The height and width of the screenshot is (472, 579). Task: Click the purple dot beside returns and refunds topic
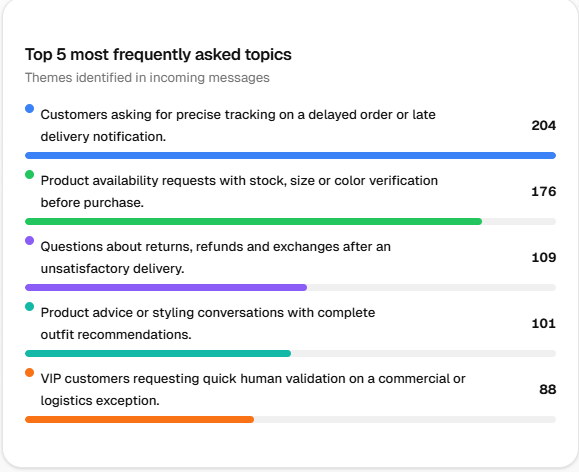coord(30,240)
